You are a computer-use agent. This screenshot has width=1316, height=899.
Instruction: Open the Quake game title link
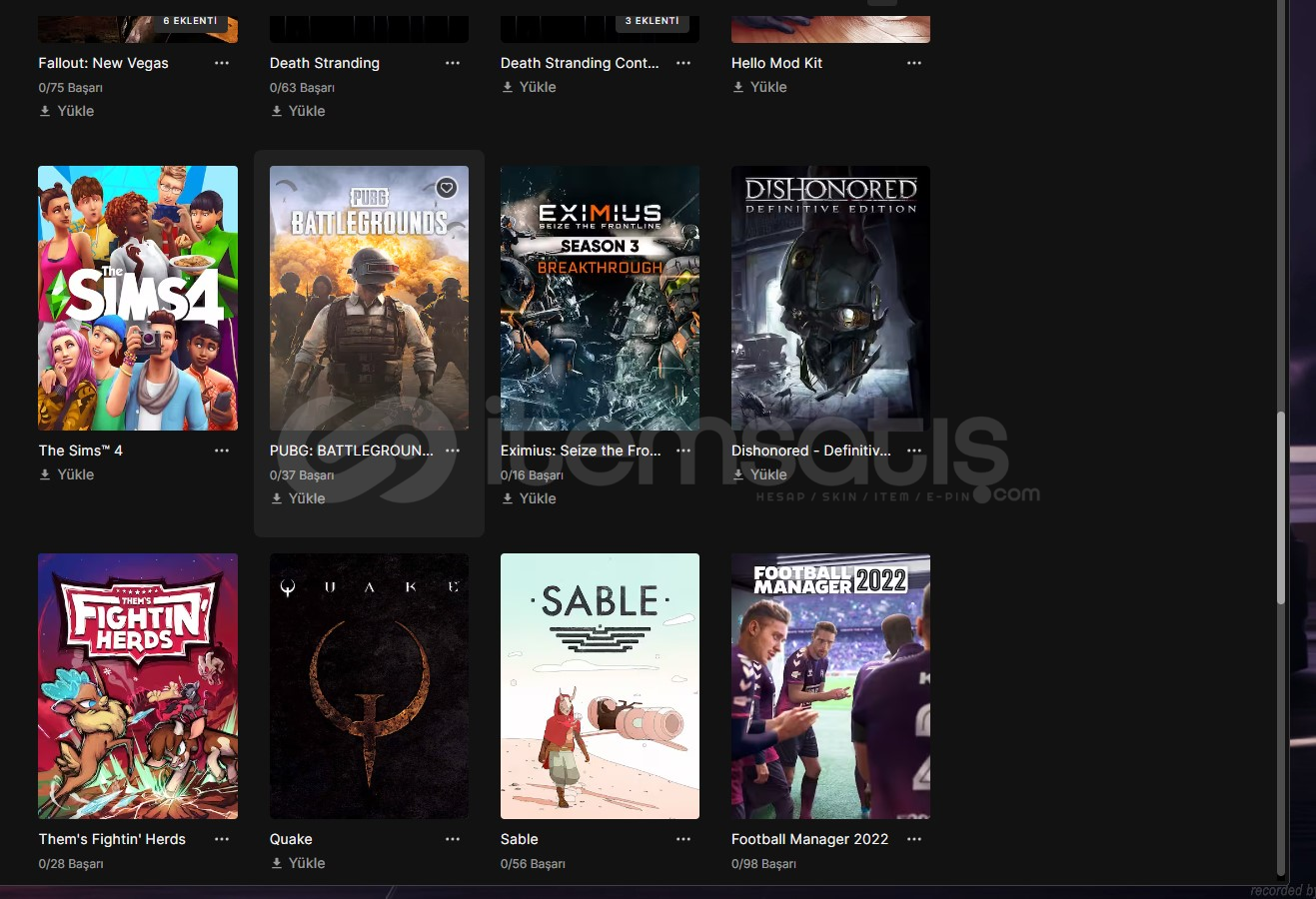tap(291, 839)
